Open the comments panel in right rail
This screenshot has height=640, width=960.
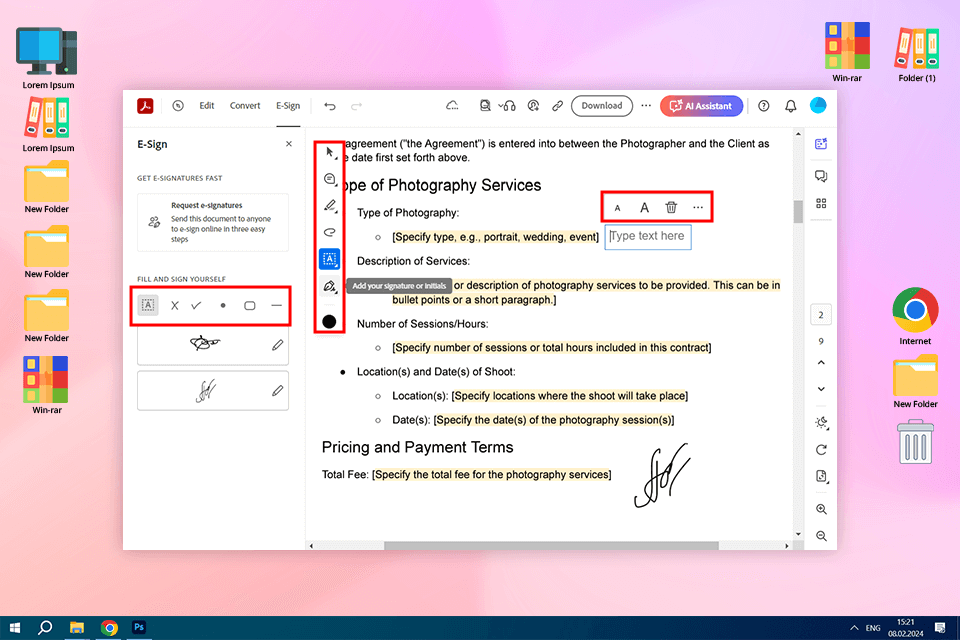click(x=821, y=176)
